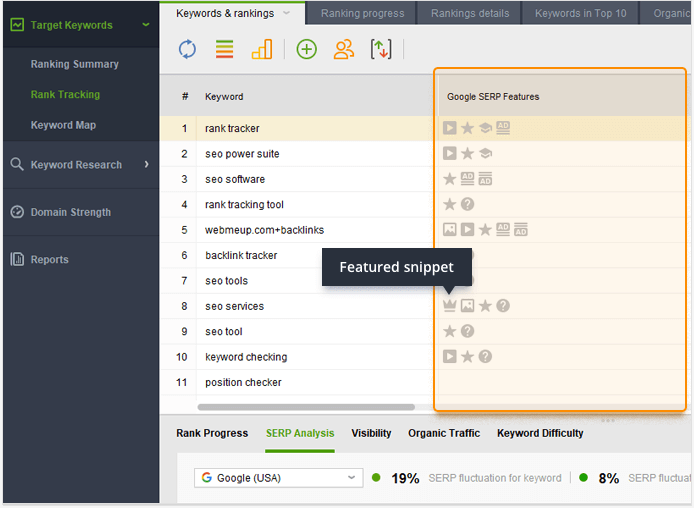Click video icon in rank tracker row
Image resolution: width=694 pixels, height=508 pixels.
click(450, 128)
